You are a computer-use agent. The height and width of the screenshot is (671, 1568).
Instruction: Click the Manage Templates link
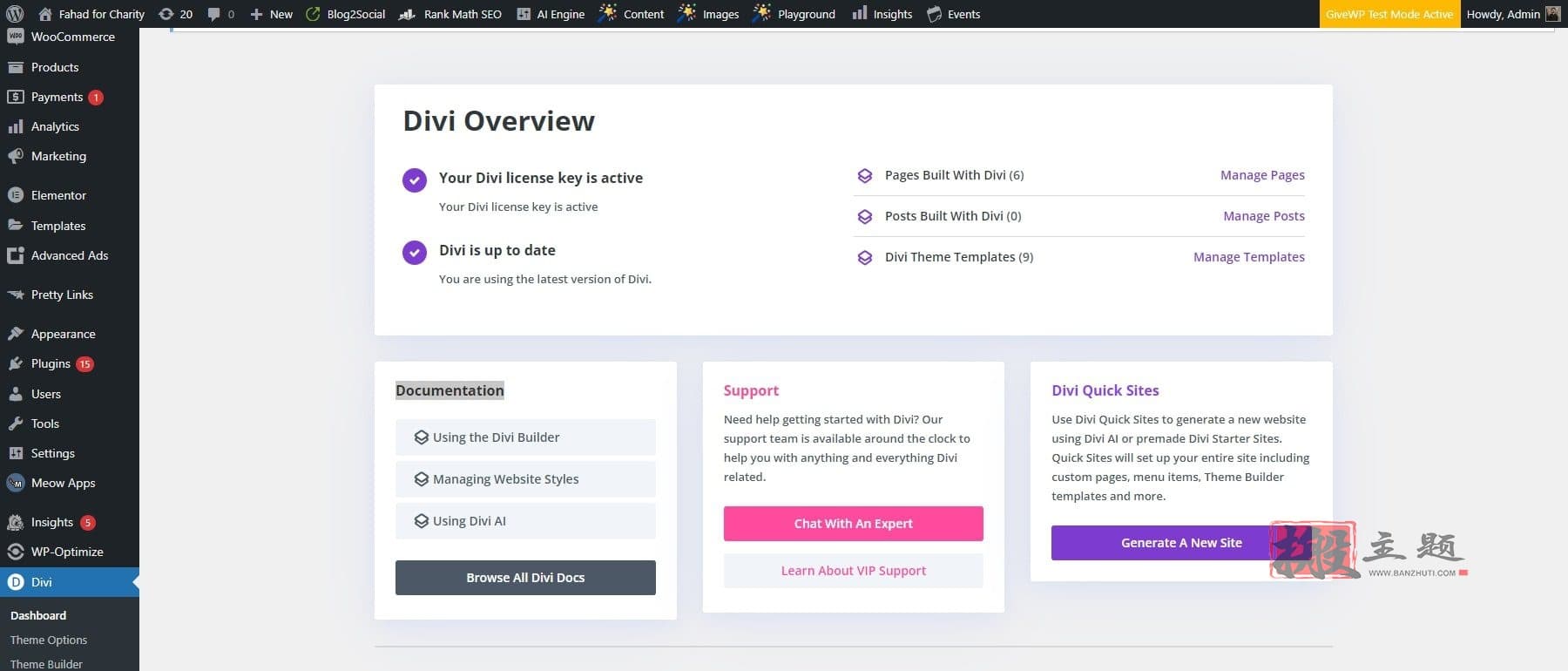(1249, 257)
